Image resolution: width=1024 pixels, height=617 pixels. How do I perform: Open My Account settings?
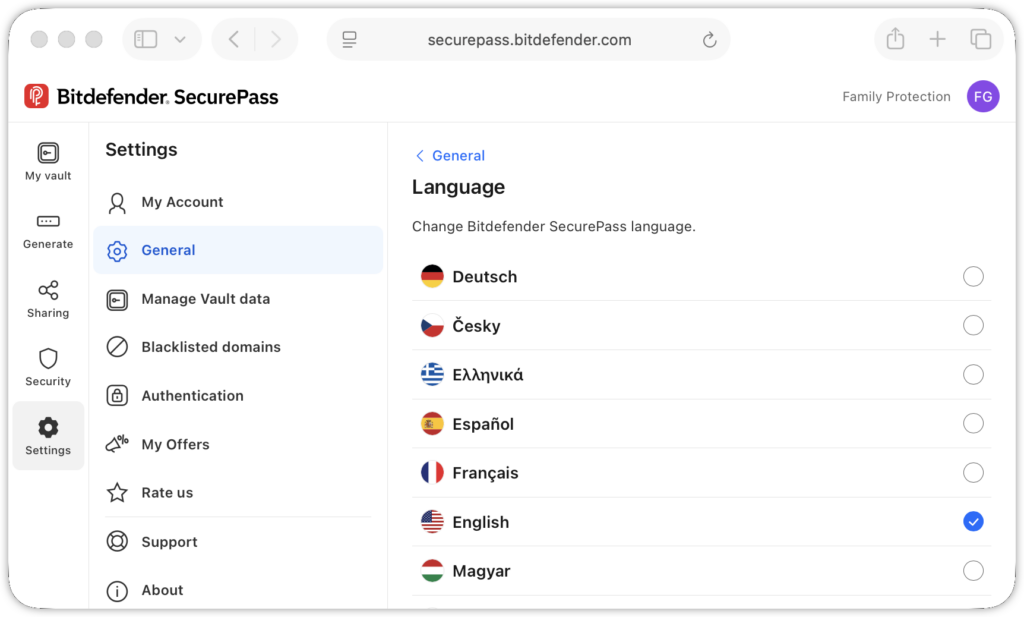click(238, 202)
